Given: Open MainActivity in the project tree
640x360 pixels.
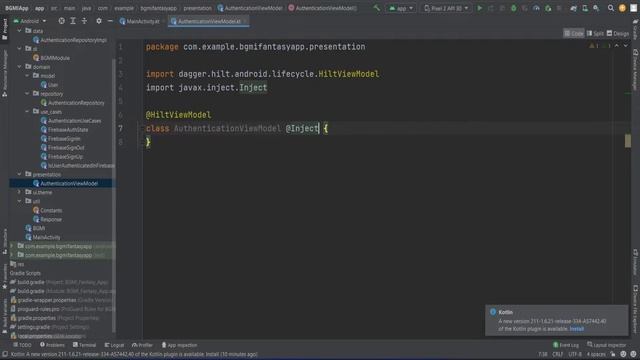Looking at the screenshot, I should click(x=43, y=237).
